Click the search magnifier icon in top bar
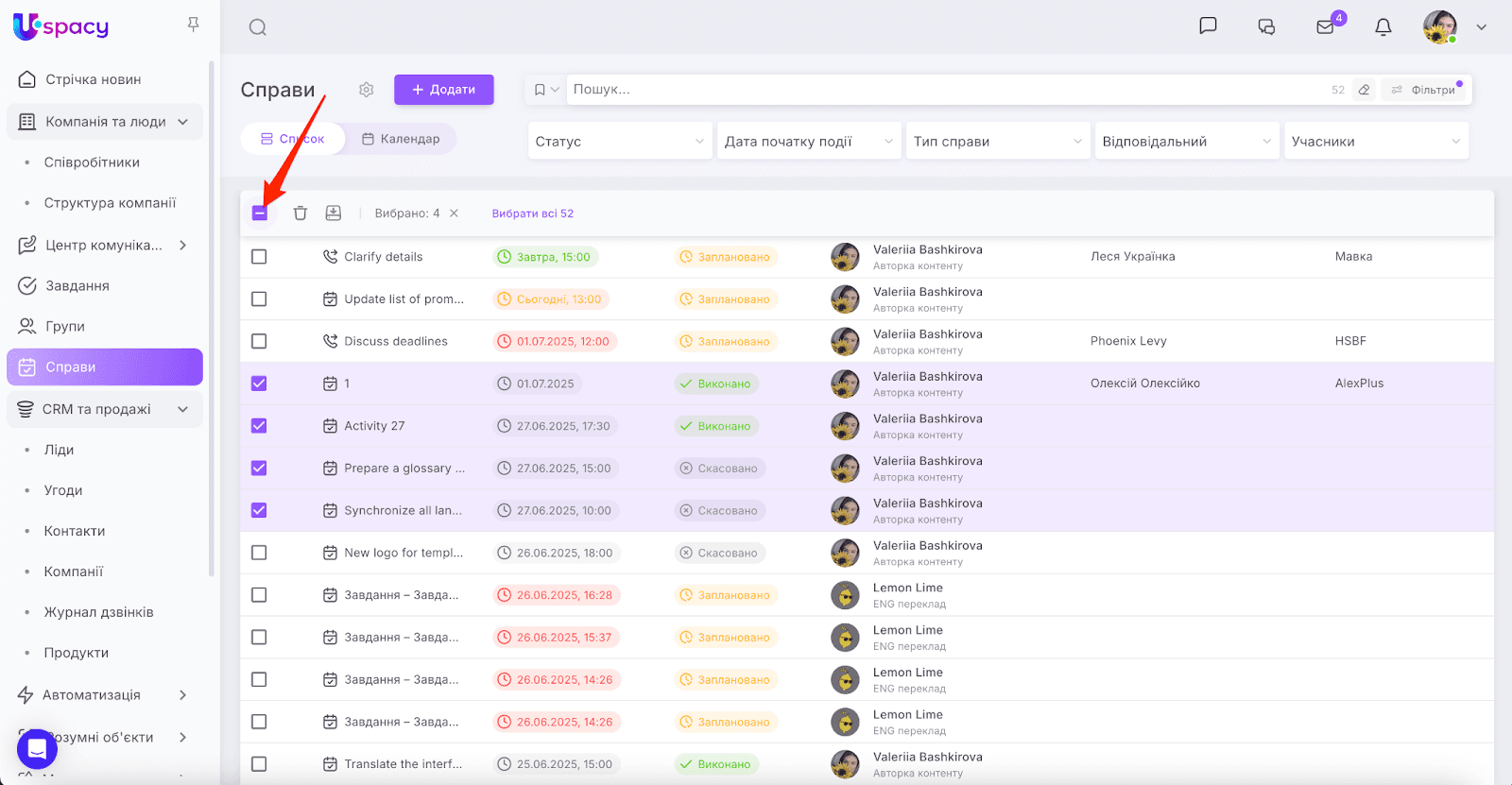This screenshot has height=785, width=1512. (x=257, y=27)
